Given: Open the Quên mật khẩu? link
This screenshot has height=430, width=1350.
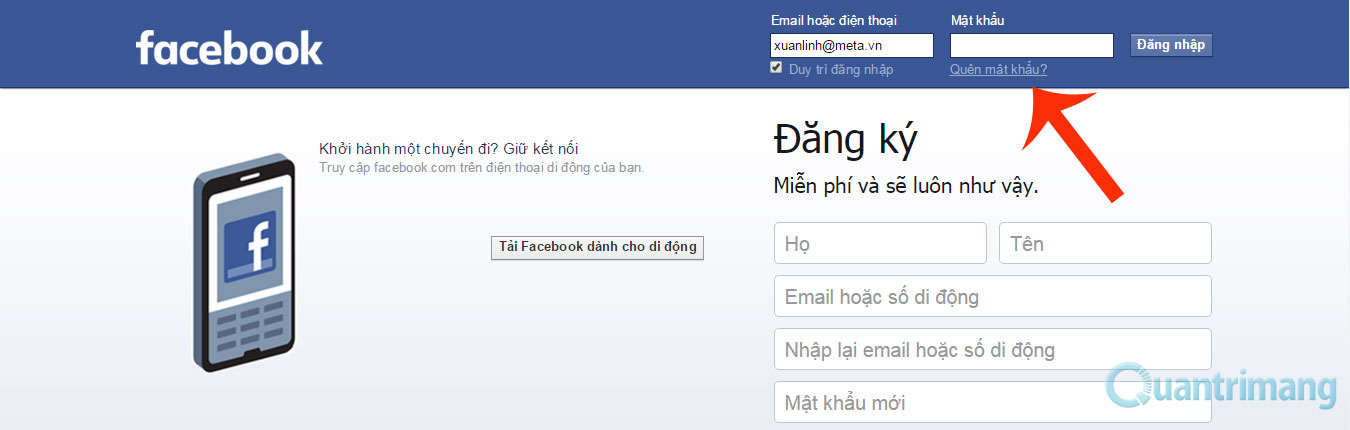Looking at the screenshot, I should (x=999, y=70).
